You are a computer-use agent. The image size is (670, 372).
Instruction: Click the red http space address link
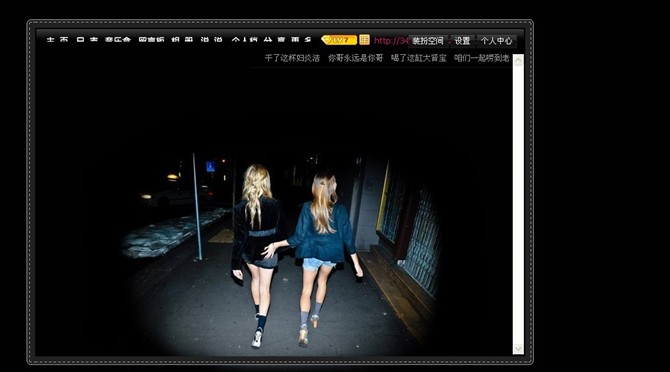tap(391, 41)
